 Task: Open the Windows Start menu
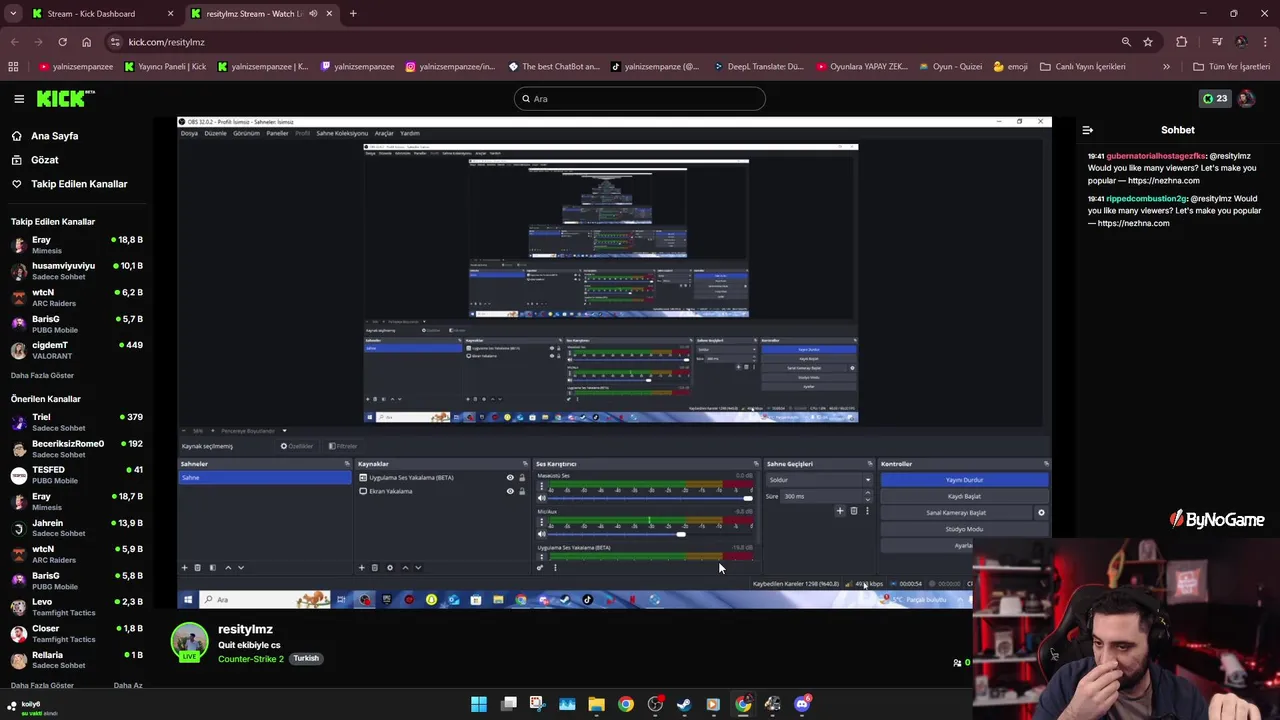click(x=479, y=704)
